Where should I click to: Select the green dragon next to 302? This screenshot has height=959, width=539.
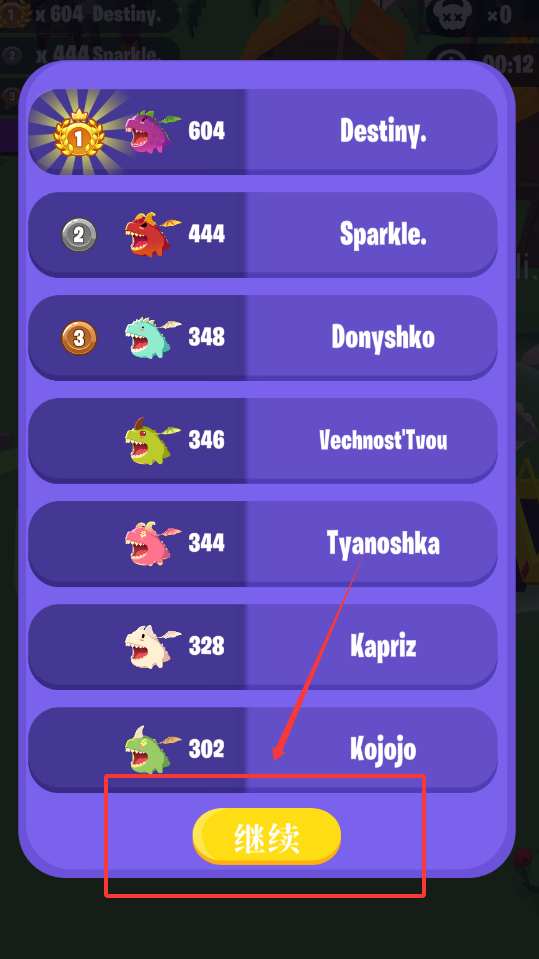(x=153, y=749)
